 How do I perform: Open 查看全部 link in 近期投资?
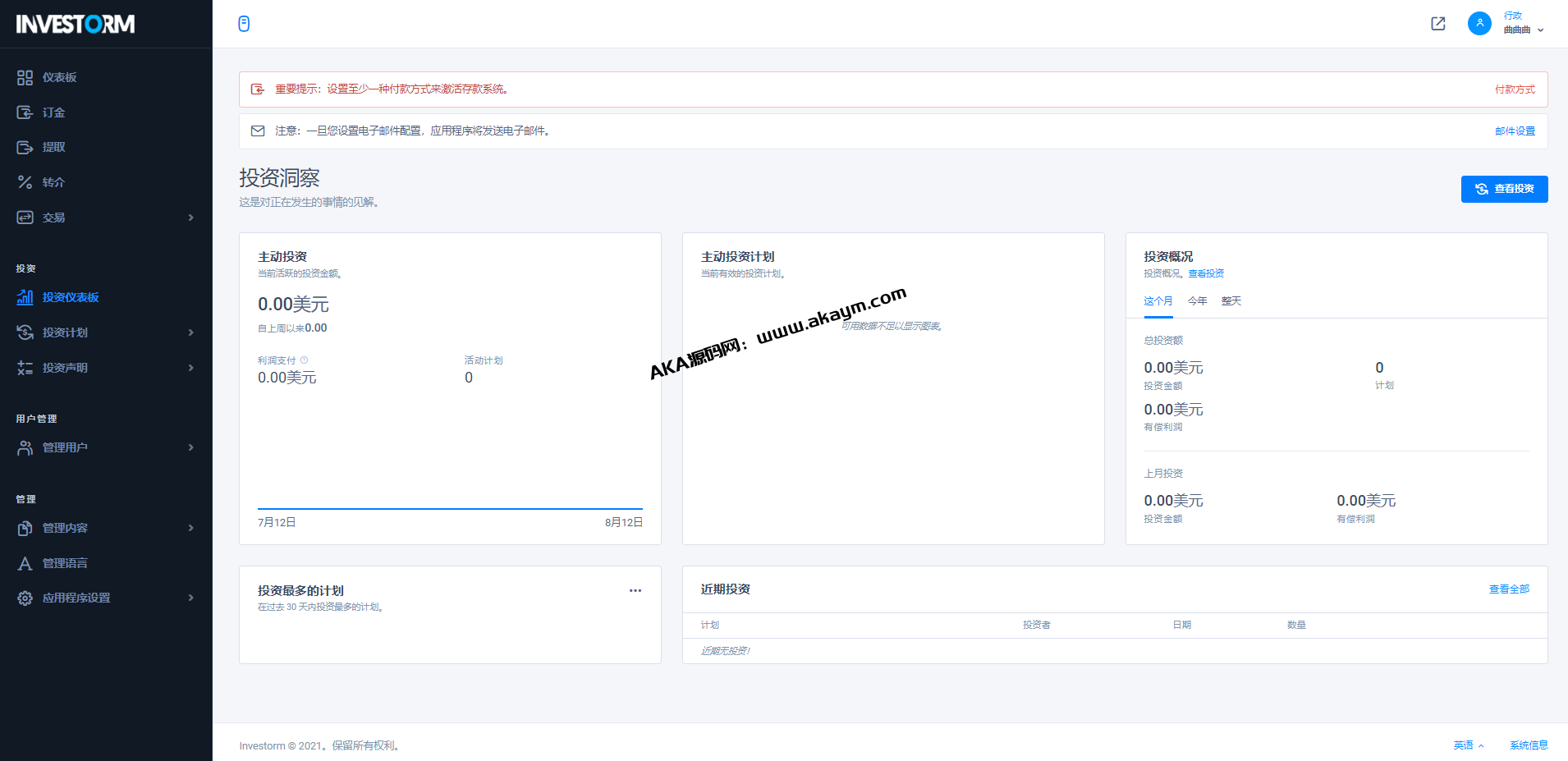(1509, 589)
